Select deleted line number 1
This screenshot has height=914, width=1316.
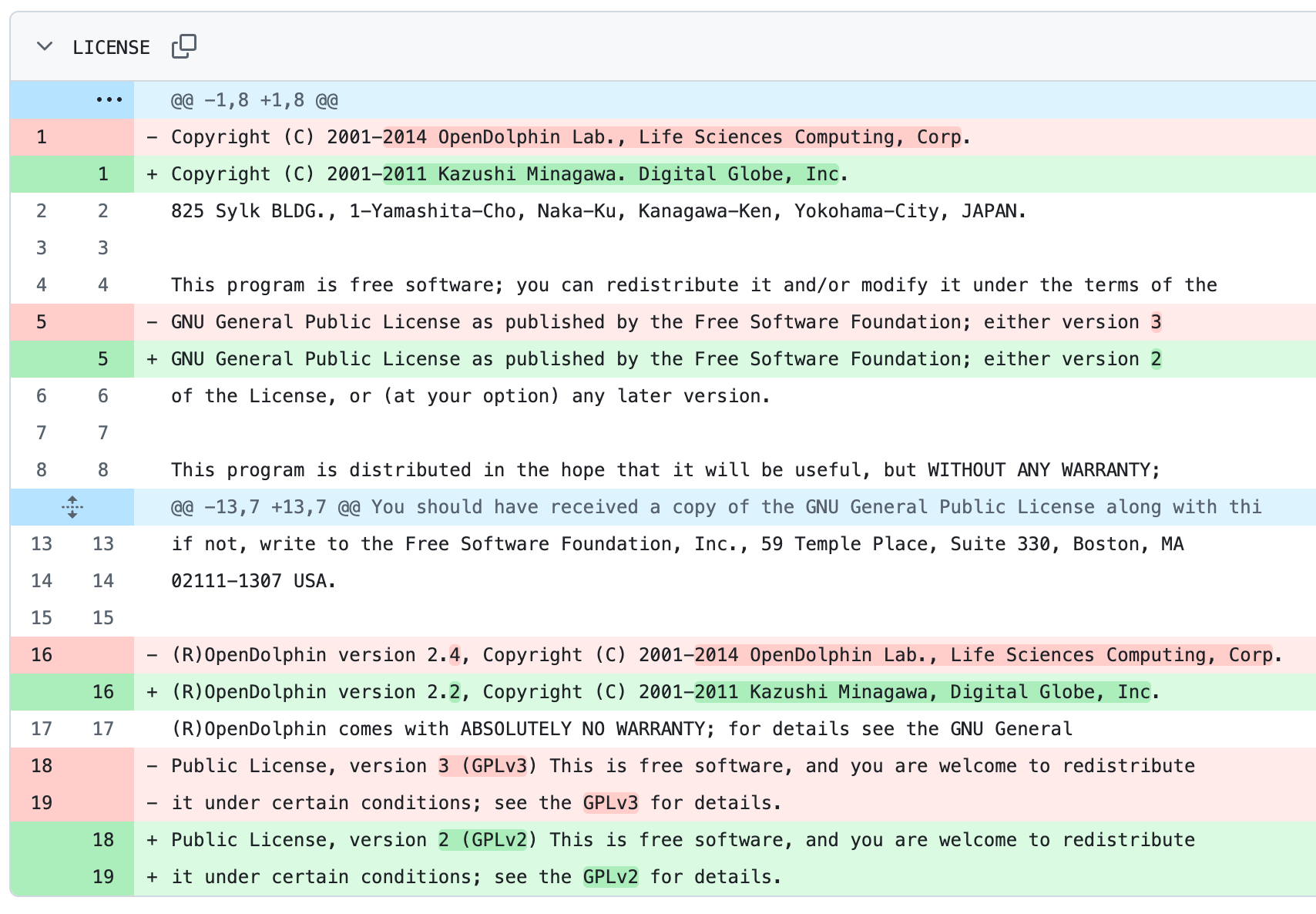click(x=42, y=137)
